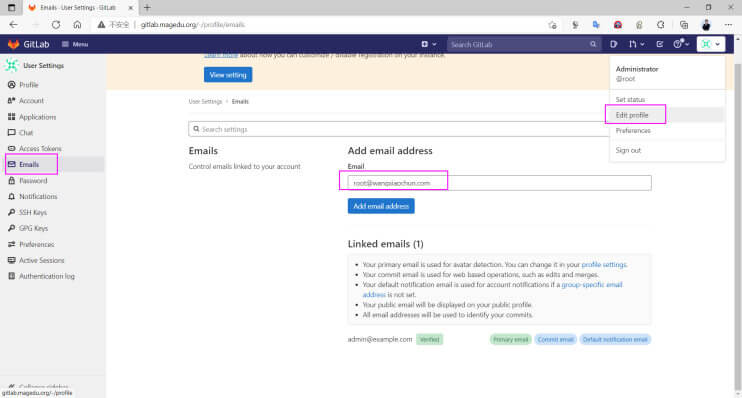Click the View setting button

coord(228,75)
